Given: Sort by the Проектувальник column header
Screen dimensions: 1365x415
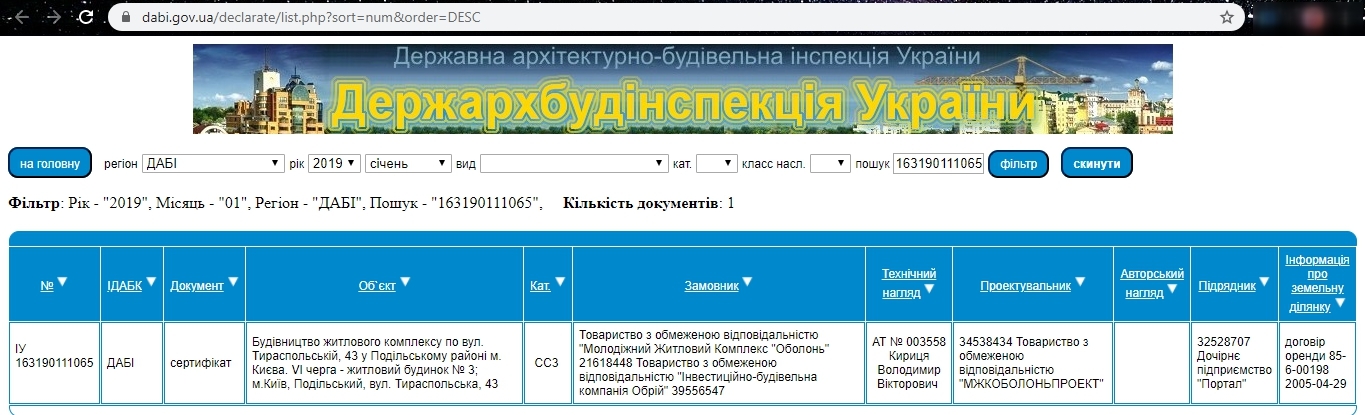Looking at the screenshot, I should pos(1025,285).
